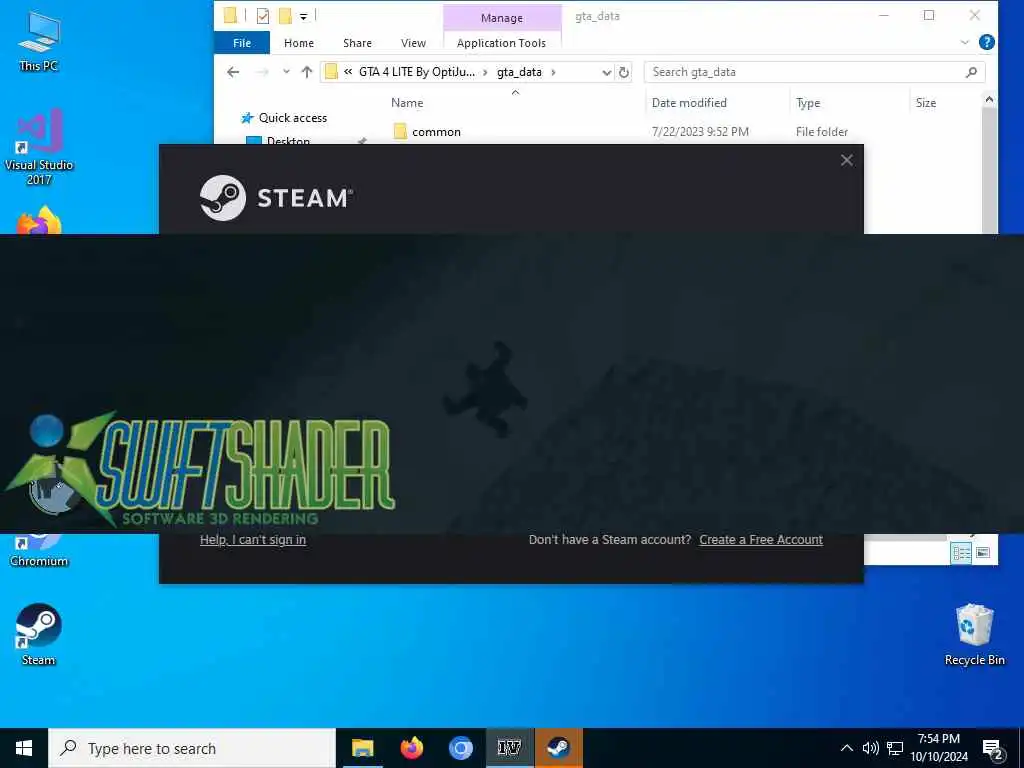Image resolution: width=1024 pixels, height=768 pixels.
Task: Open the Application Tools ribbon tab
Action: [x=501, y=42]
